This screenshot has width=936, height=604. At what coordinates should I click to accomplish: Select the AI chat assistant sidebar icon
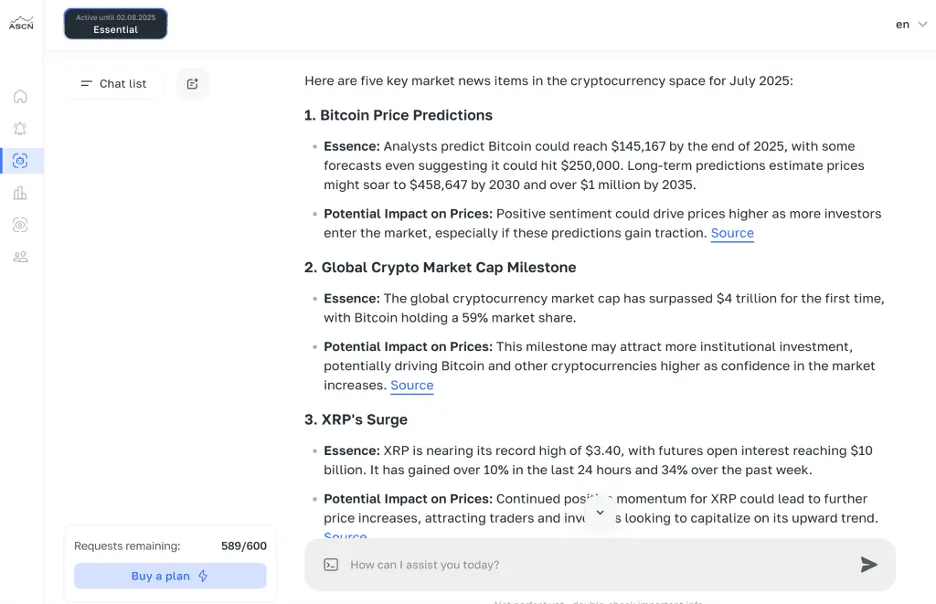[20, 160]
